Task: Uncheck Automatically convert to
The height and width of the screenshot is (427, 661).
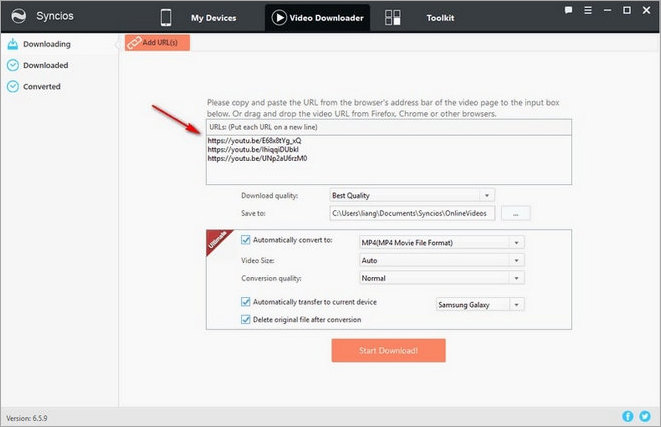Action: (x=245, y=240)
